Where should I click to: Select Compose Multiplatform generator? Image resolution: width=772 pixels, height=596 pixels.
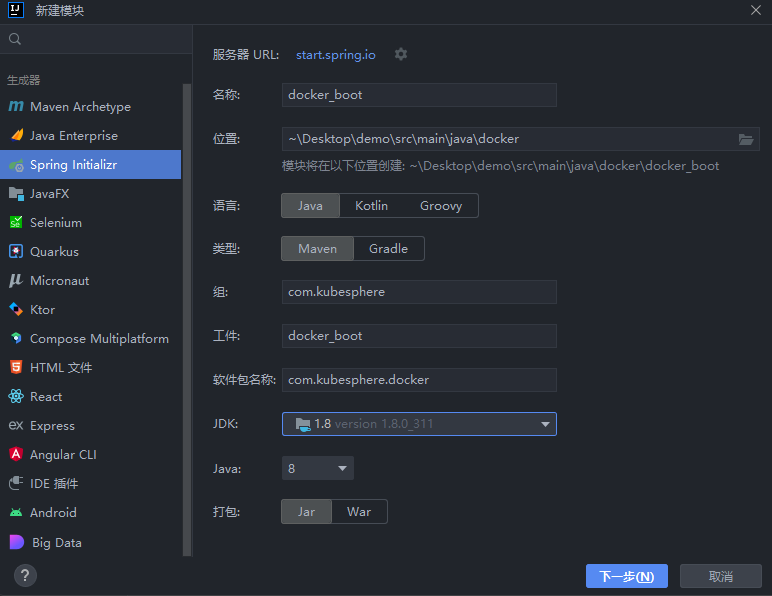tap(91, 339)
